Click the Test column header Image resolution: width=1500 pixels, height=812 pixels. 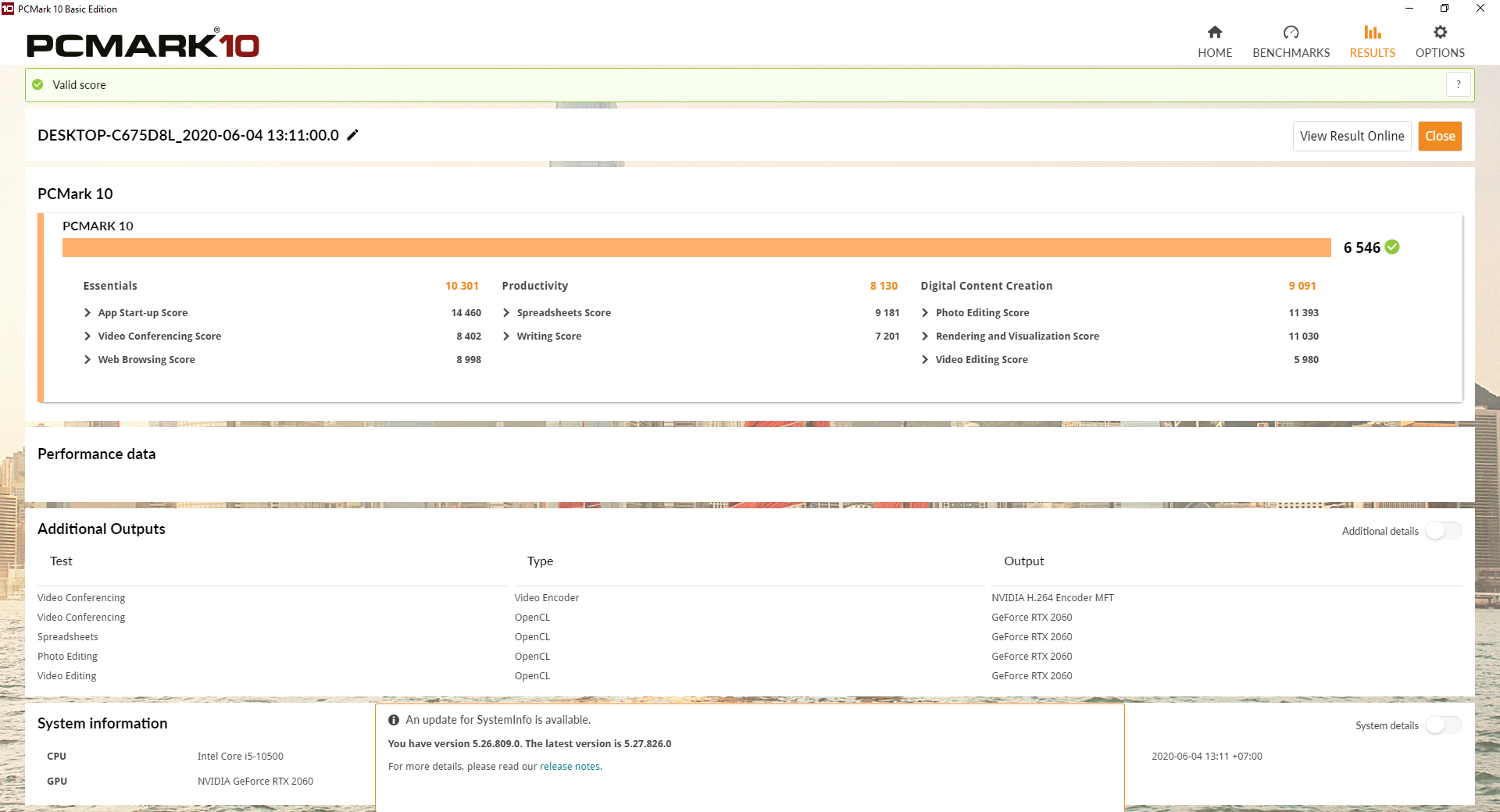pos(61,561)
